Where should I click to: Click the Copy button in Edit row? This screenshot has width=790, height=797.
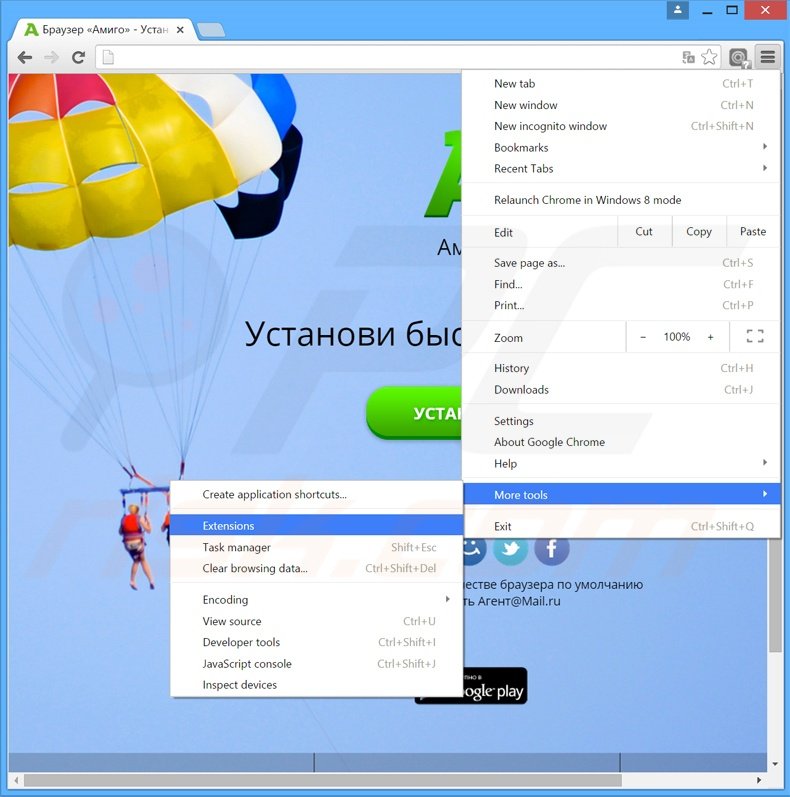pos(699,232)
